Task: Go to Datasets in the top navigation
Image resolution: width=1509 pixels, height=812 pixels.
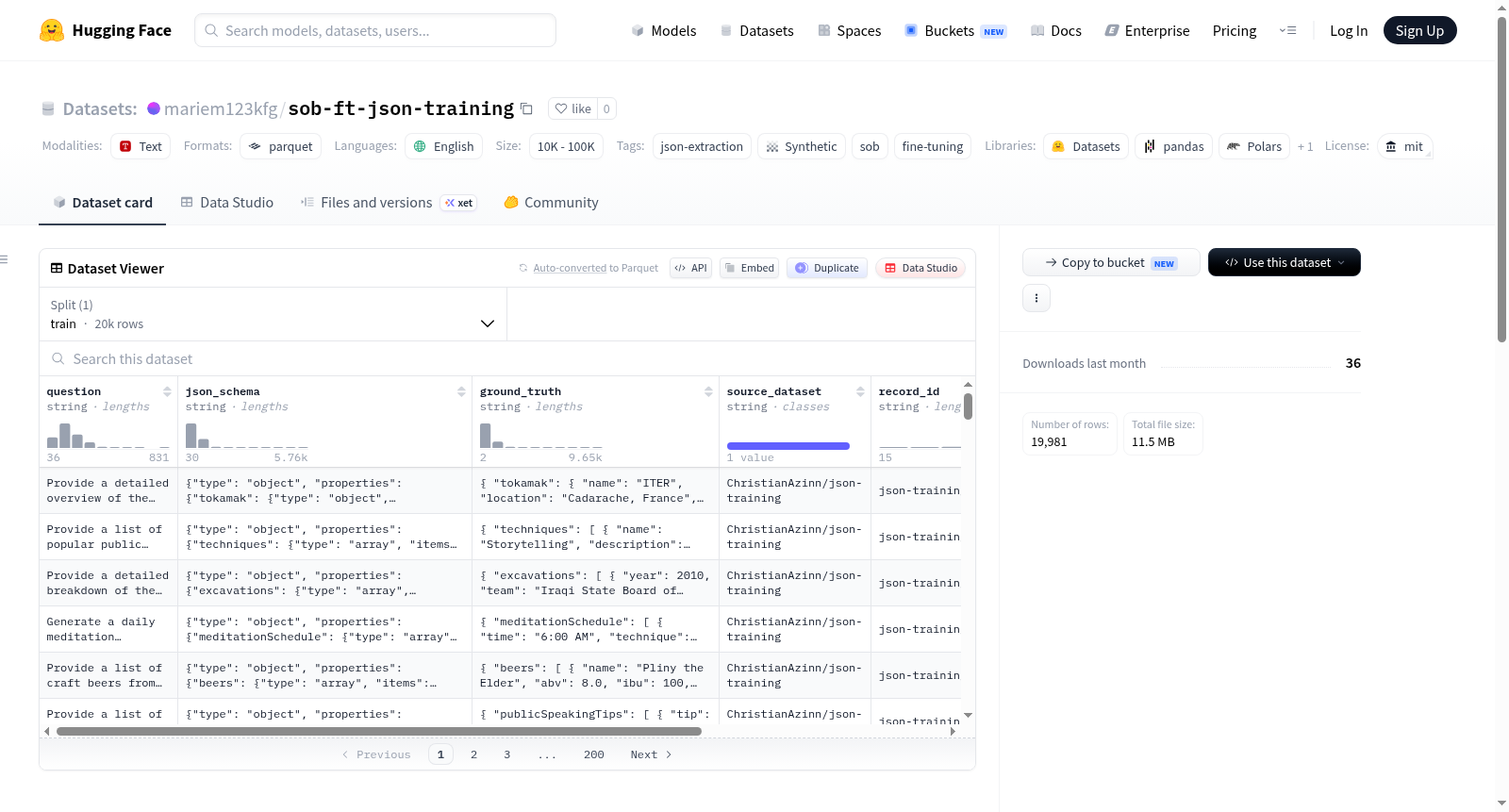Action: pos(756,30)
